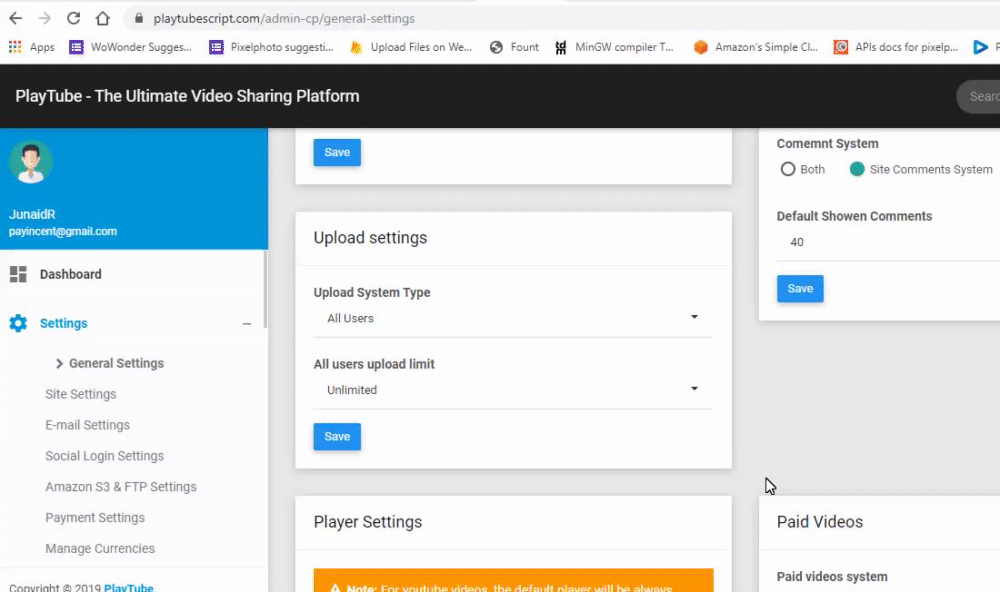This screenshot has width=1000, height=592.
Task: Open the Upload System Type dropdown
Action: (x=513, y=318)
